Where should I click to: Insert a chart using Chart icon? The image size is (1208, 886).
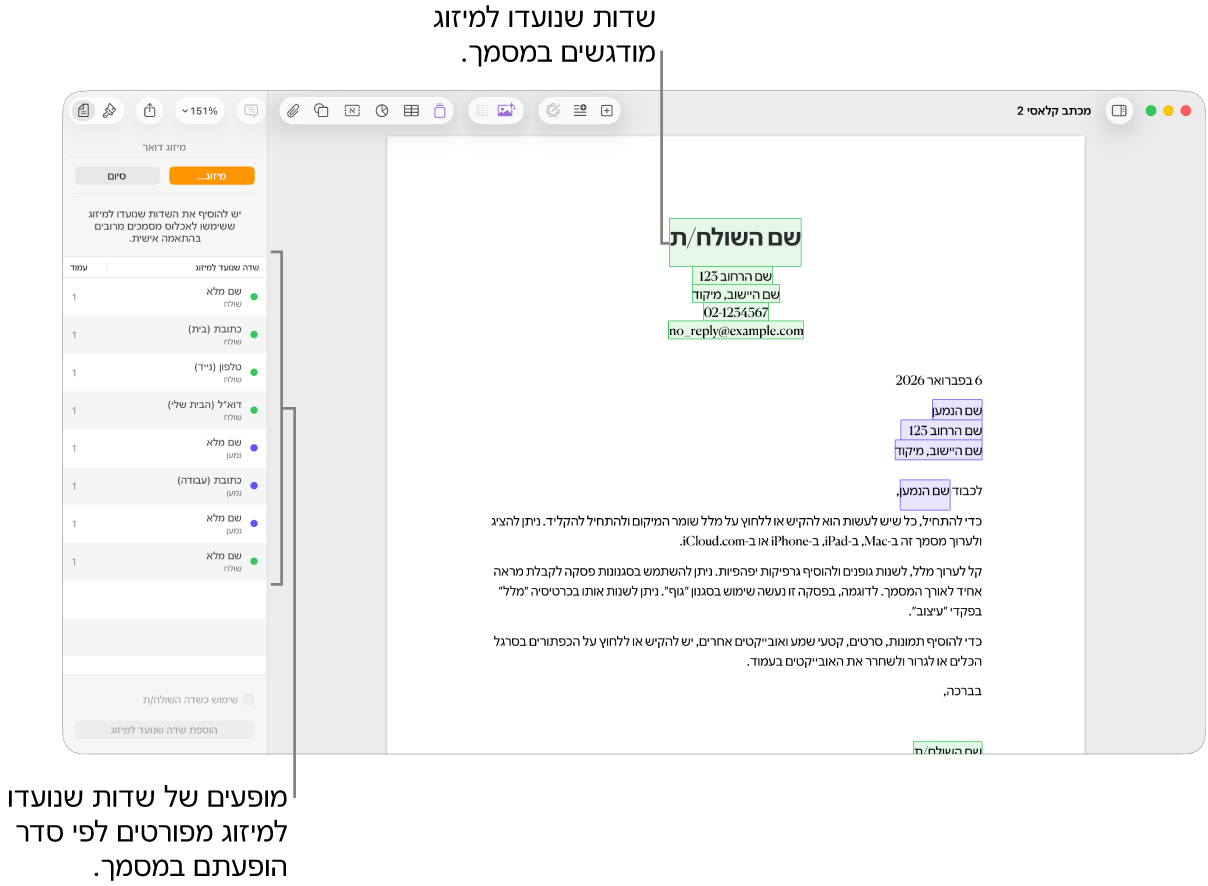[x=381, y=111]
